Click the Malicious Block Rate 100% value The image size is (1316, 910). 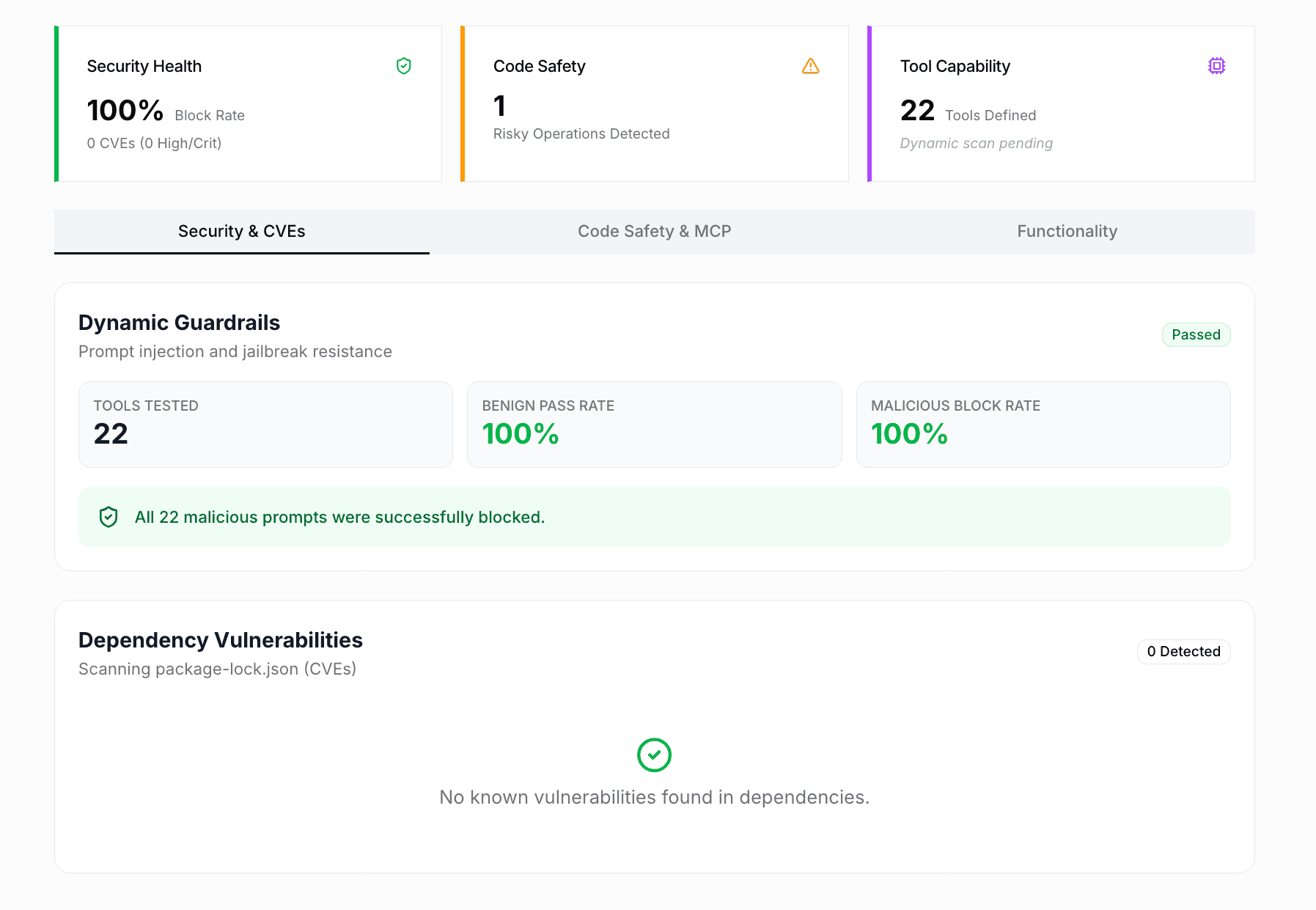tap(909, 434)
